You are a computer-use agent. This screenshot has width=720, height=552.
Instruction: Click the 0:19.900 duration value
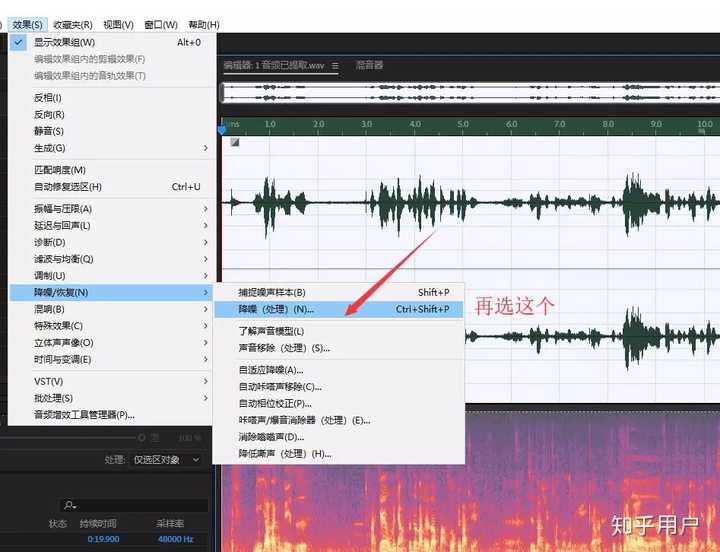pyautogui.click(x=103, y=539)
